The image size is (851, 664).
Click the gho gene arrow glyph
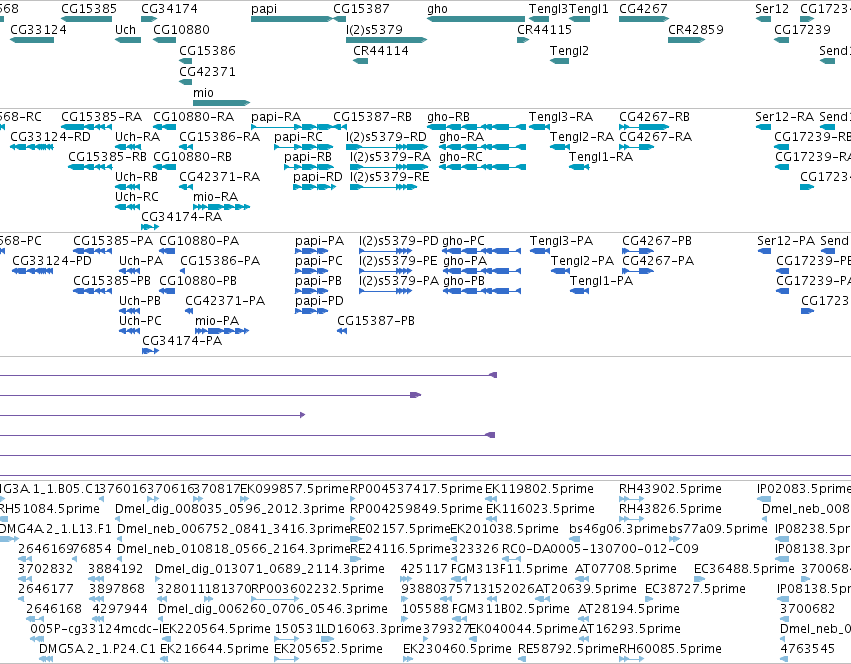[476, 19]
